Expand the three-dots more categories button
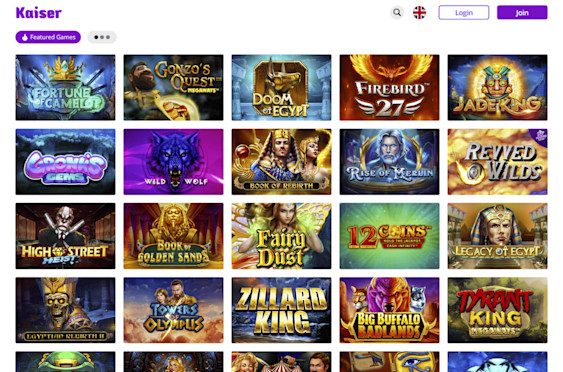563x372 pixels. tap(102, 37)
